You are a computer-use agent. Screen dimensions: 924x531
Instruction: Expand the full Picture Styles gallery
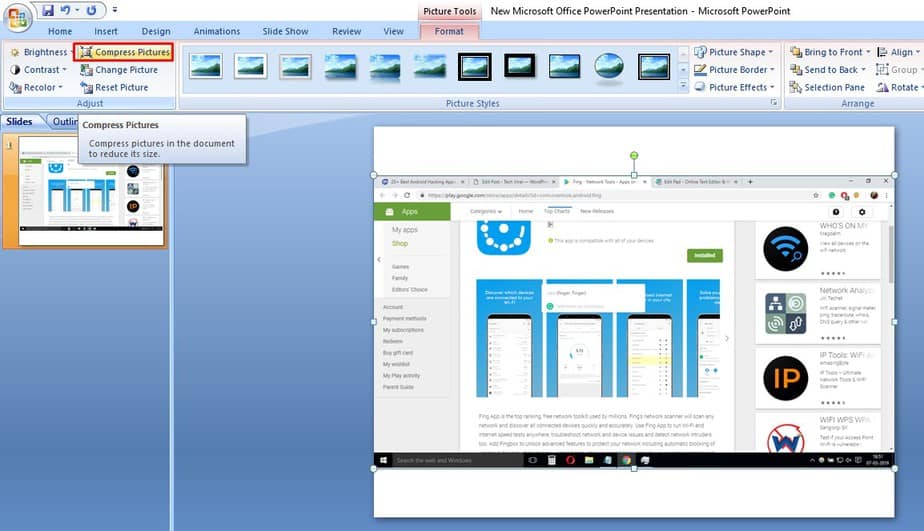[x=683, y=85]
